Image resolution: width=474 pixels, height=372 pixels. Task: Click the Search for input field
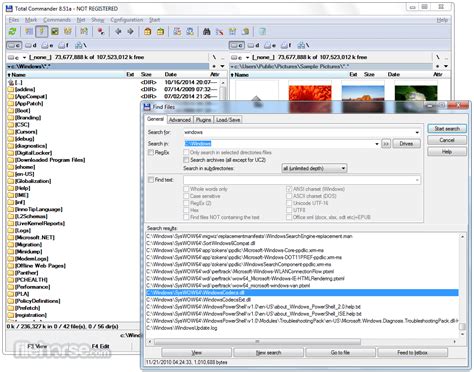coord(301,132)
